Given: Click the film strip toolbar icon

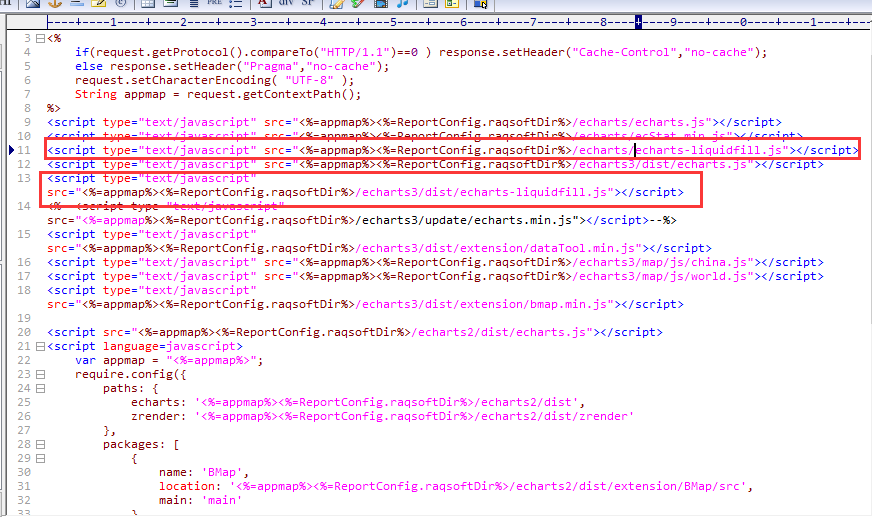Looking at the screenshot, I should point(381,3).
